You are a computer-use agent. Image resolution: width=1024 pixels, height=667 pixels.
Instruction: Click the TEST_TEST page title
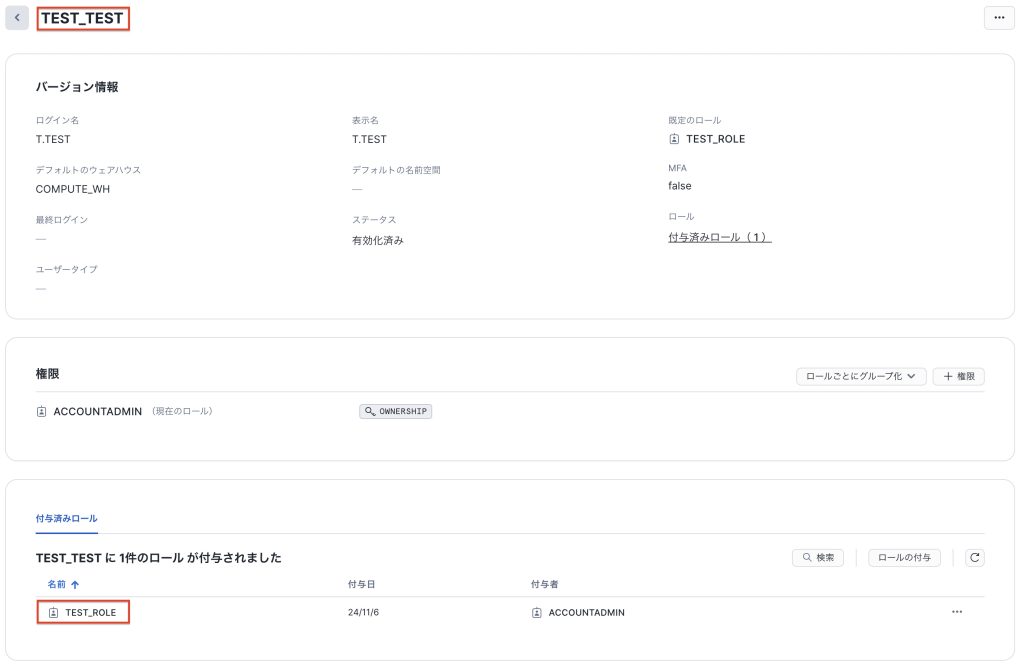click(x=82, y=18)
